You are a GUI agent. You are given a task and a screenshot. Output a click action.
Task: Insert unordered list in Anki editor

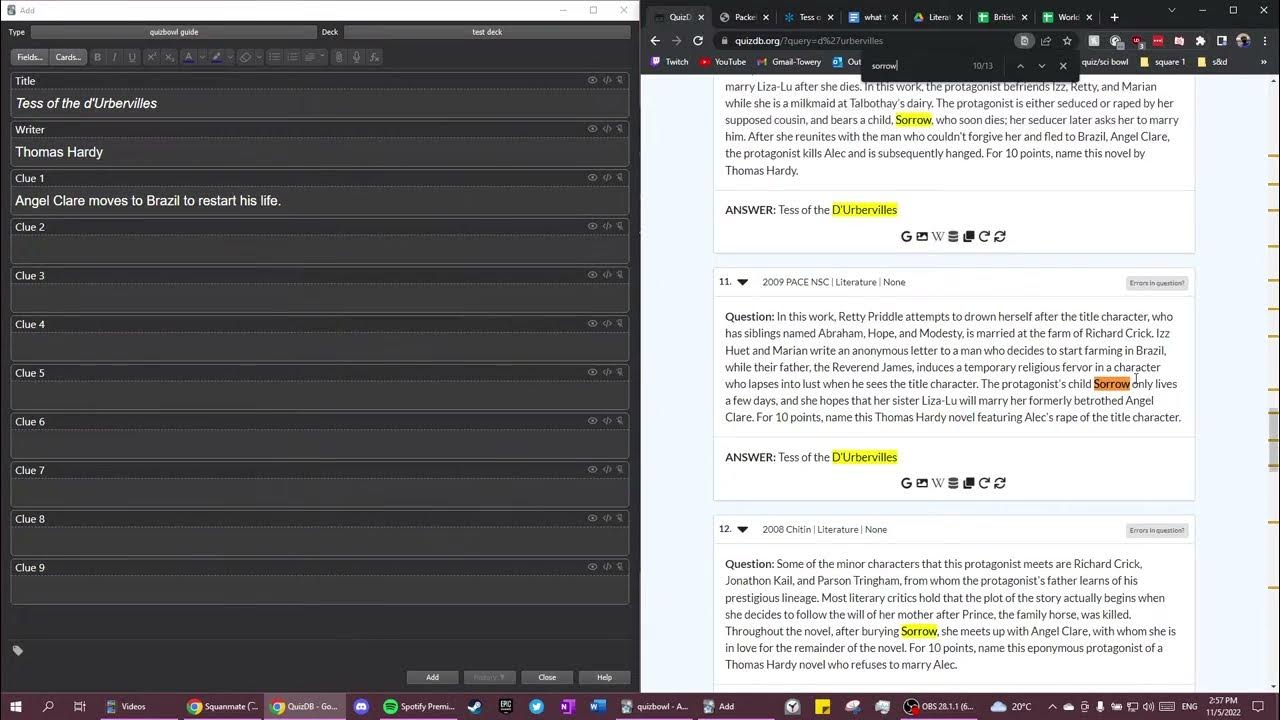point(274,57)
